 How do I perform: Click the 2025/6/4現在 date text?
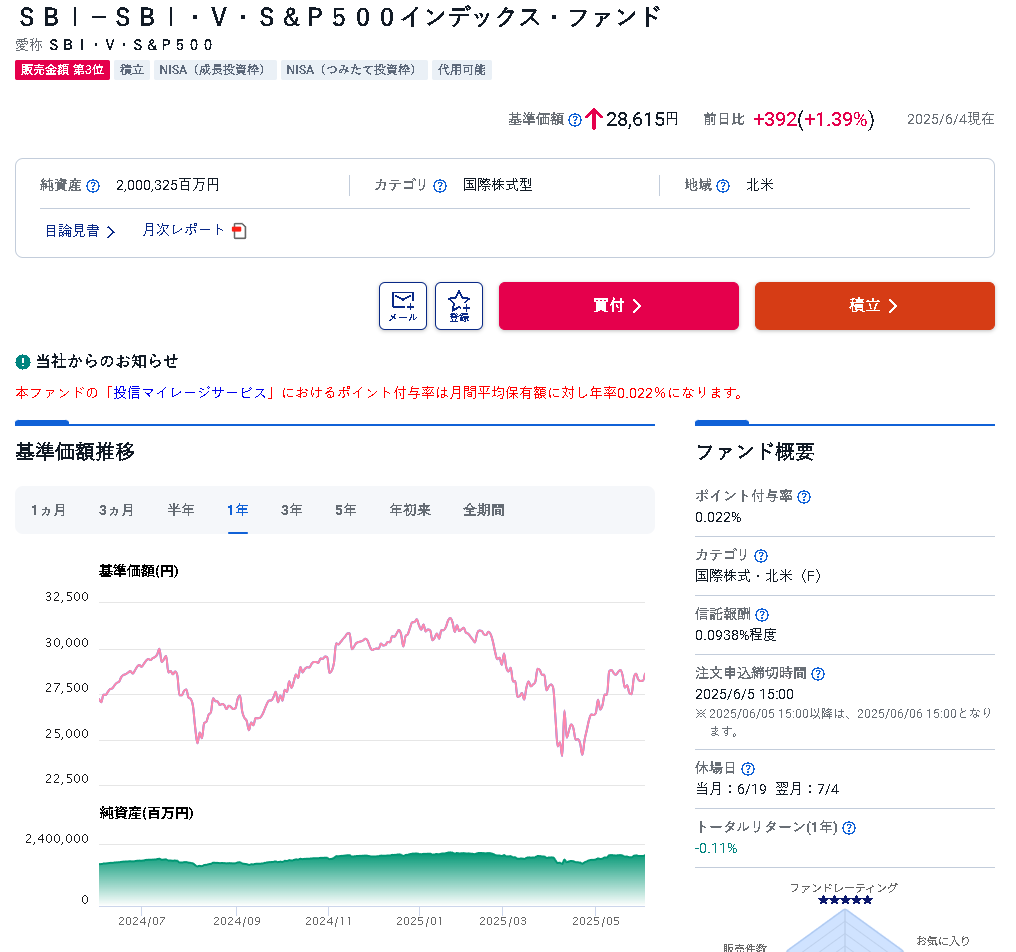tap(950, 119)
